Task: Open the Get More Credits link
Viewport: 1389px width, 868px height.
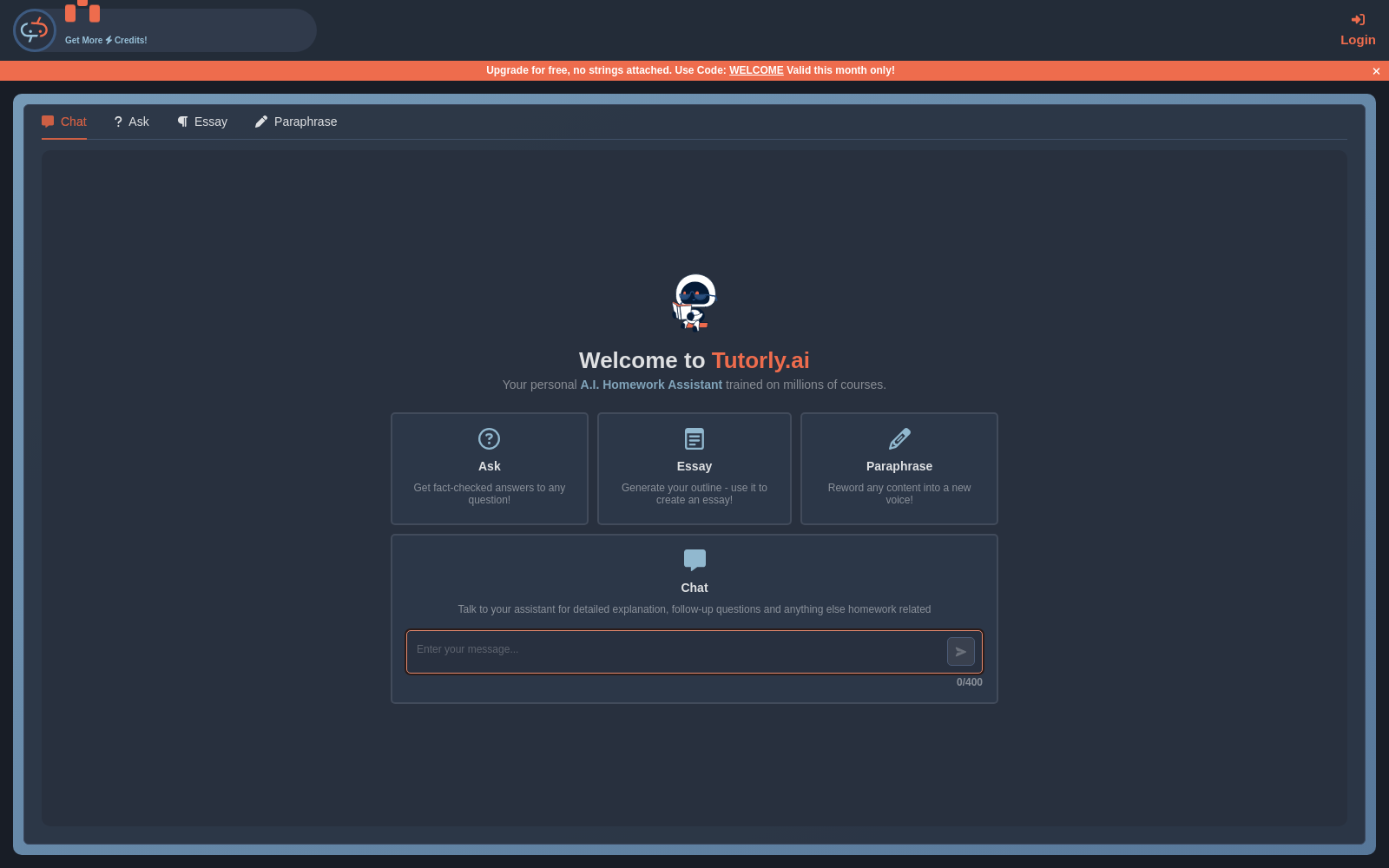Action: pos(106,40)
